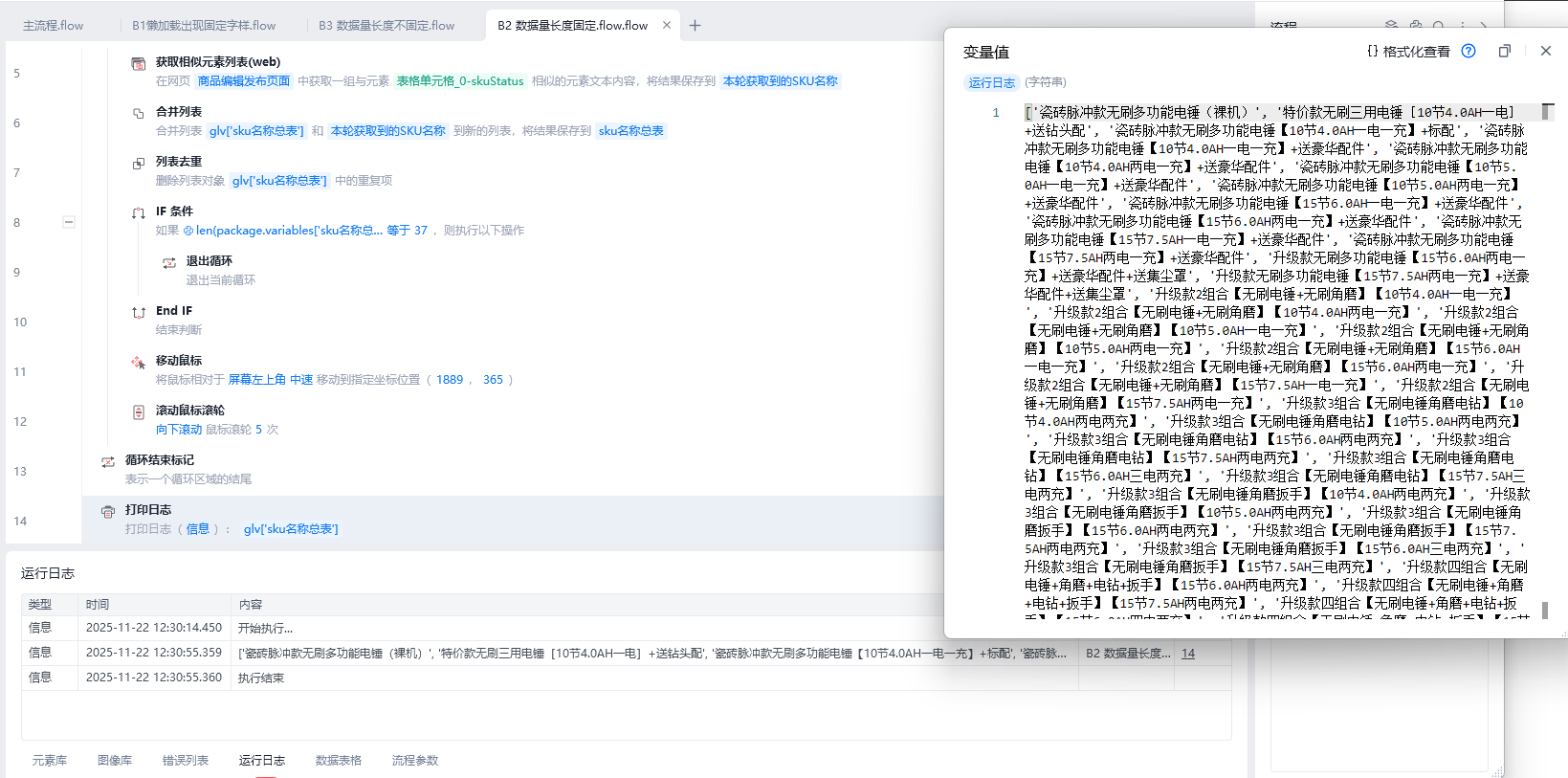
Task: Click the End IF step icon
Action: point(139,312)
